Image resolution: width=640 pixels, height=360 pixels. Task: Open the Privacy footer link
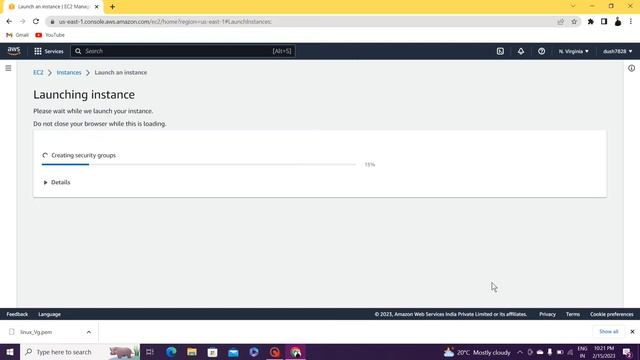tap(547, 314)
